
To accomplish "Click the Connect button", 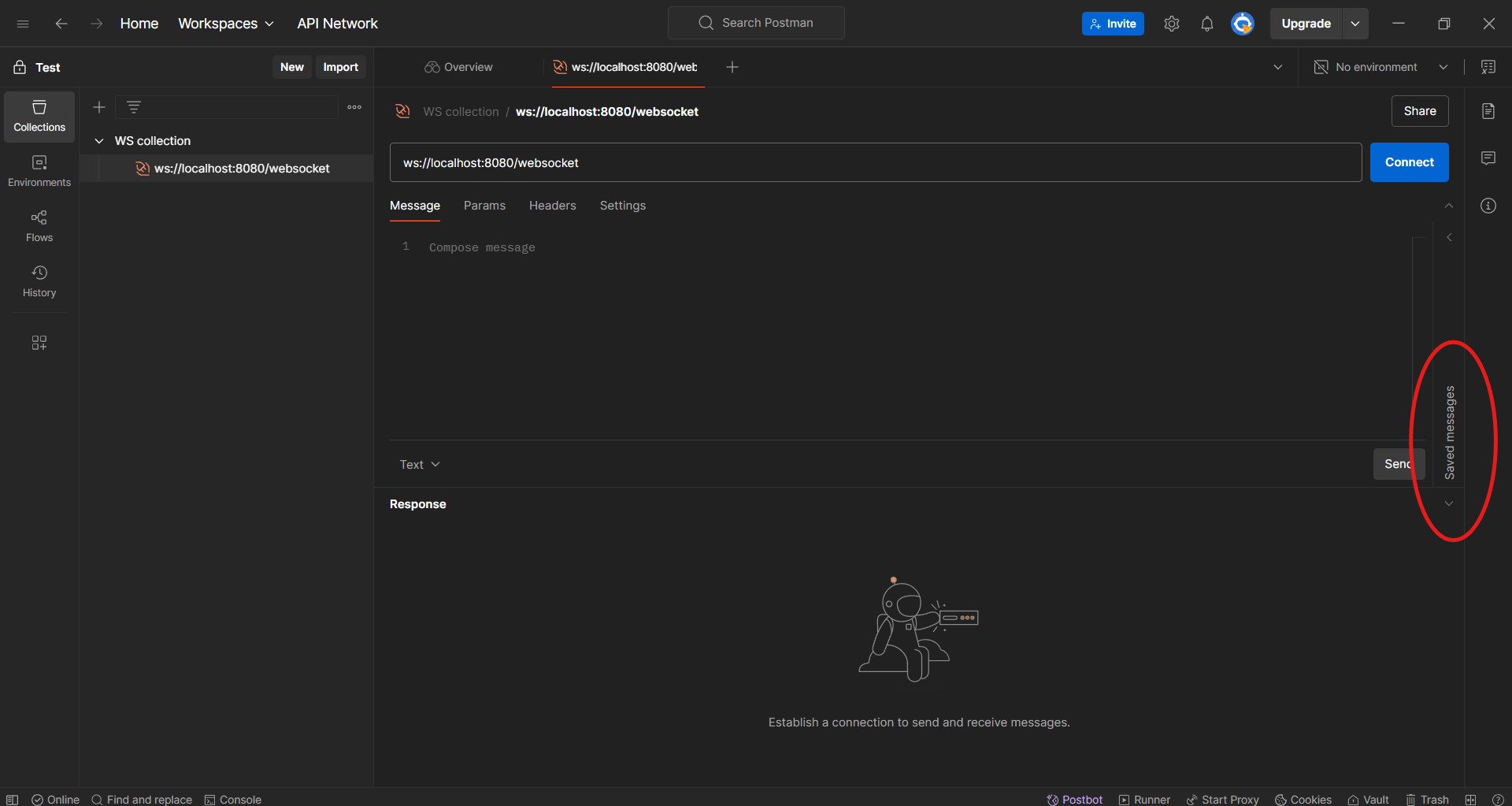I will point(1410,162).
